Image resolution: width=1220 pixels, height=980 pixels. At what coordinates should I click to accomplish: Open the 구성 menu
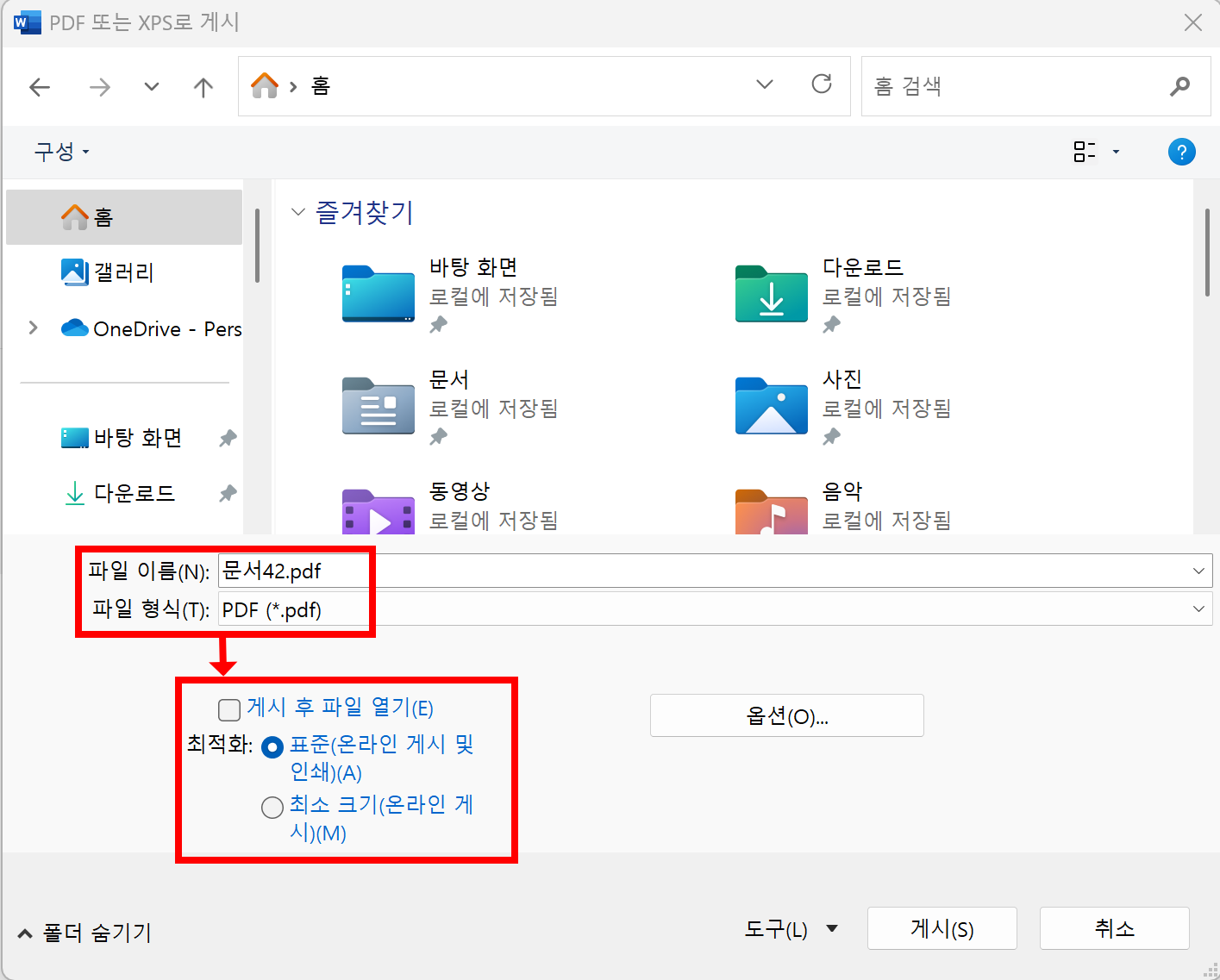[x=61, y=152]
